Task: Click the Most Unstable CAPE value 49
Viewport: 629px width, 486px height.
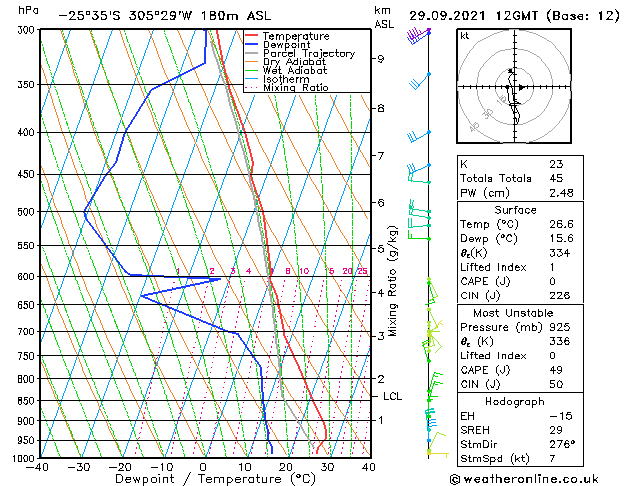Action: 556,370
